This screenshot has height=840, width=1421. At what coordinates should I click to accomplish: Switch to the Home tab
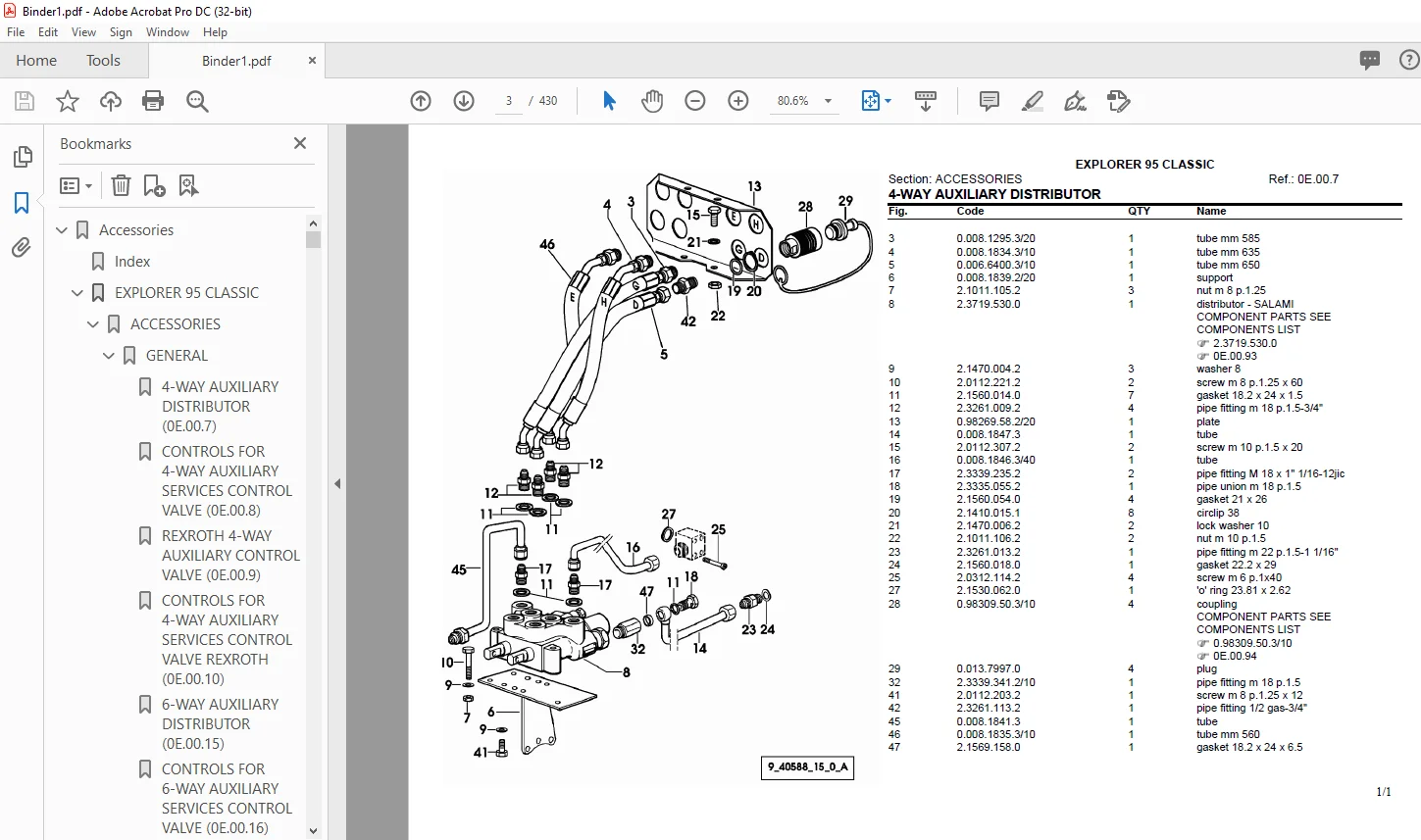pos(36,60)
